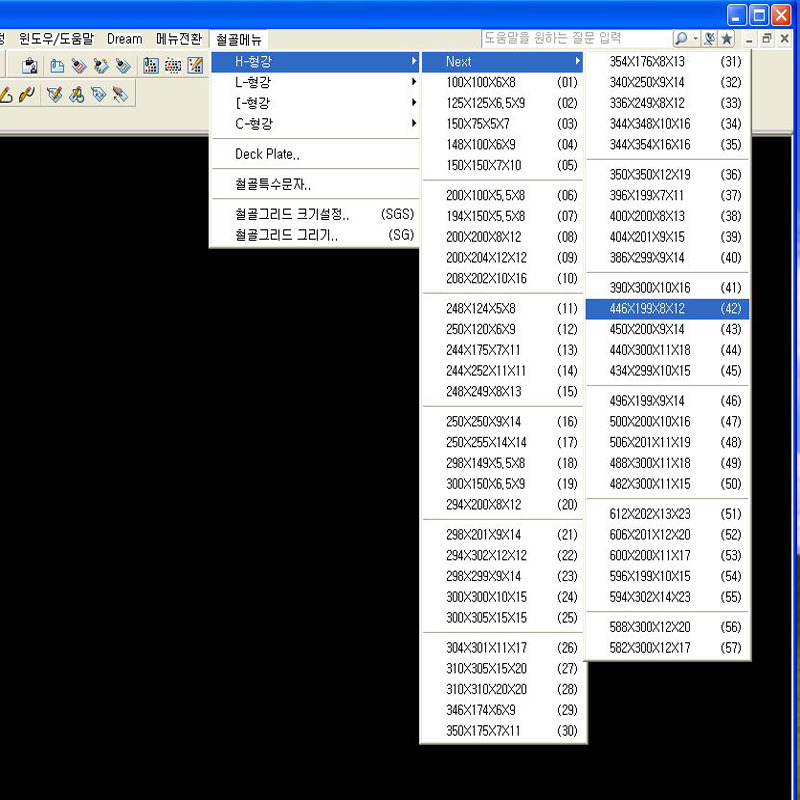Select H-beam 150X150X7X10 (05)

pos(503,165)
